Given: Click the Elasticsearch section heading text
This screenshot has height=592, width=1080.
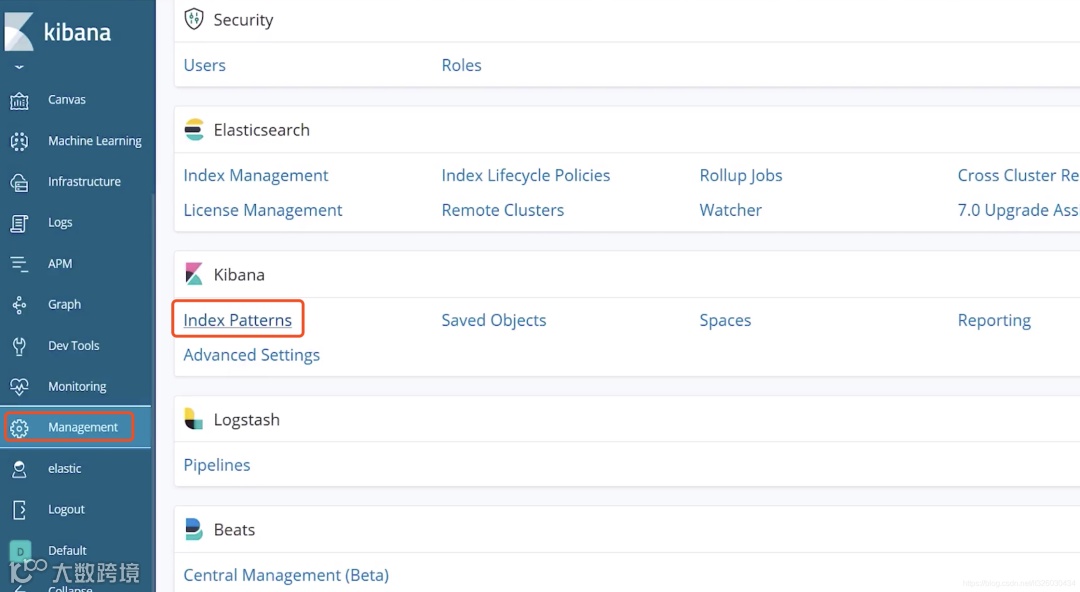Looking at the screenshot, I should pyautogui.click(x=262, y=130).
